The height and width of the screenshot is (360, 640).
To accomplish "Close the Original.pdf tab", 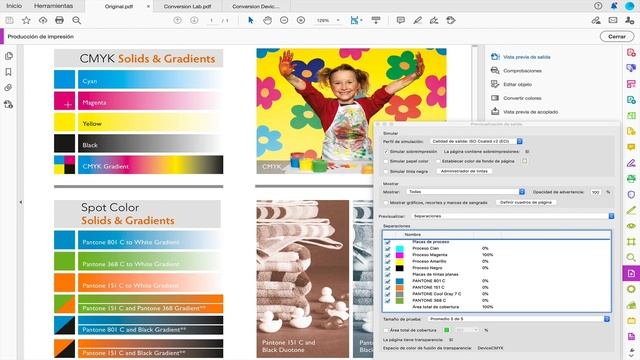I will point(148,7).
